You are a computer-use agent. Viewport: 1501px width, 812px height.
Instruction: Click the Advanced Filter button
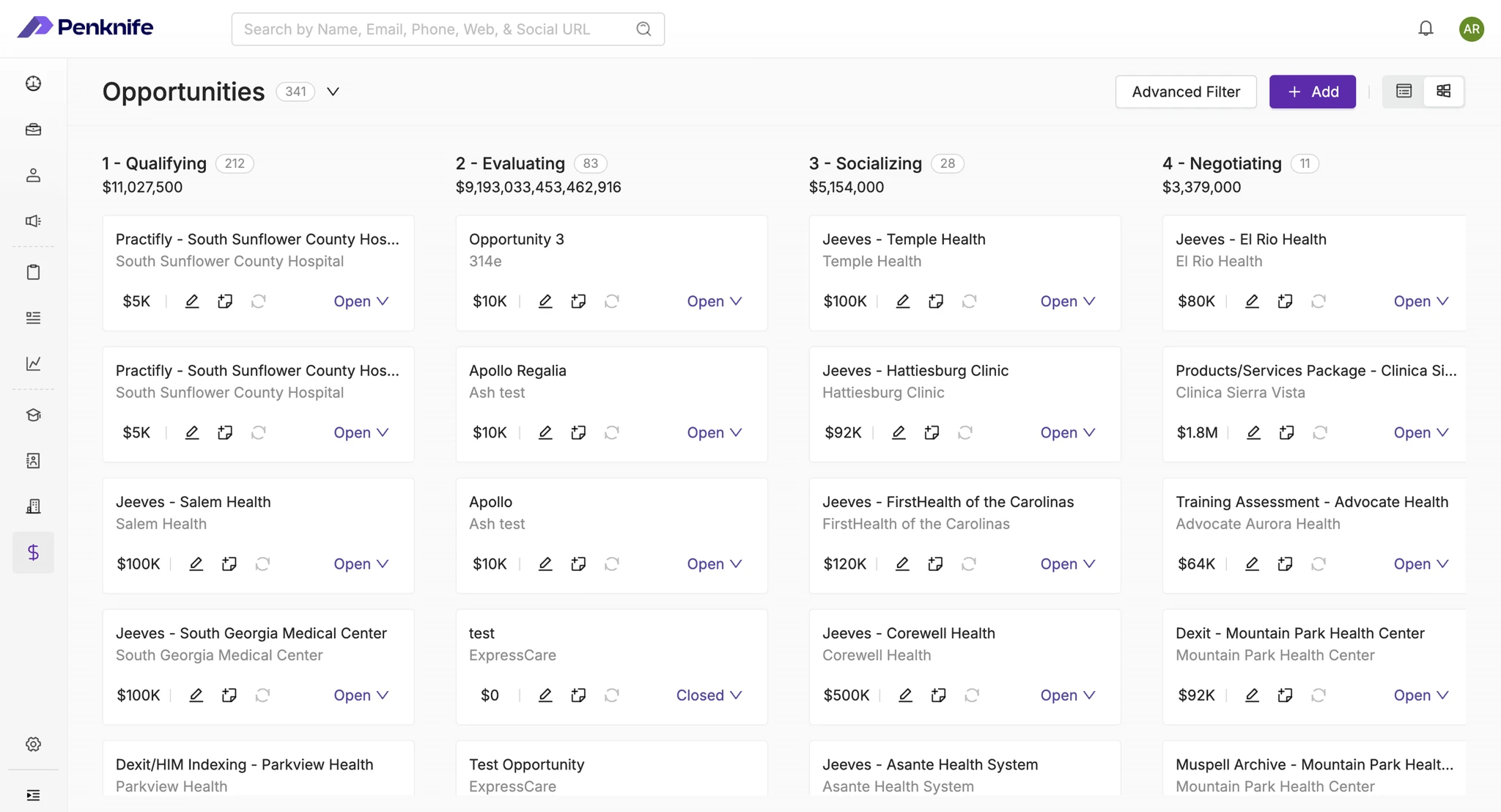point(1186,92)
